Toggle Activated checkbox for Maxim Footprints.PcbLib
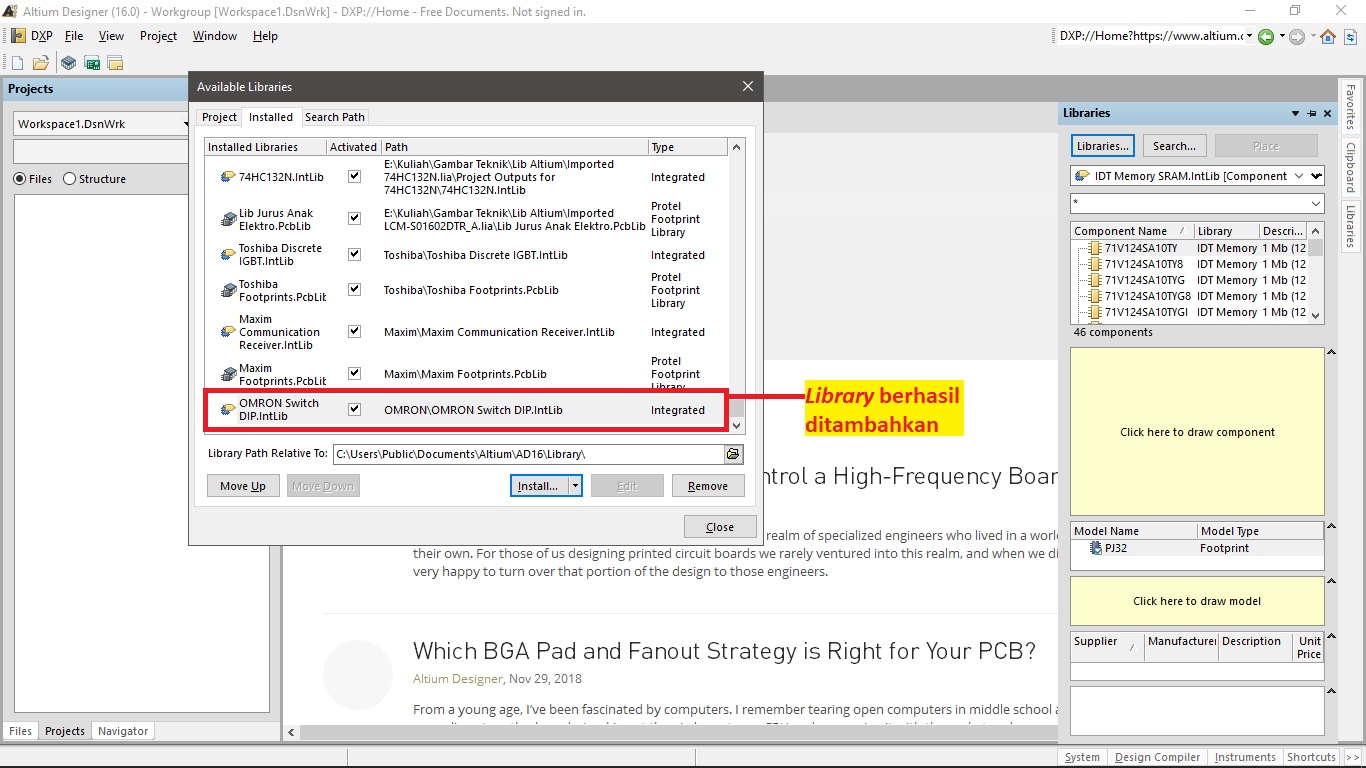 [x=354, y=373]
